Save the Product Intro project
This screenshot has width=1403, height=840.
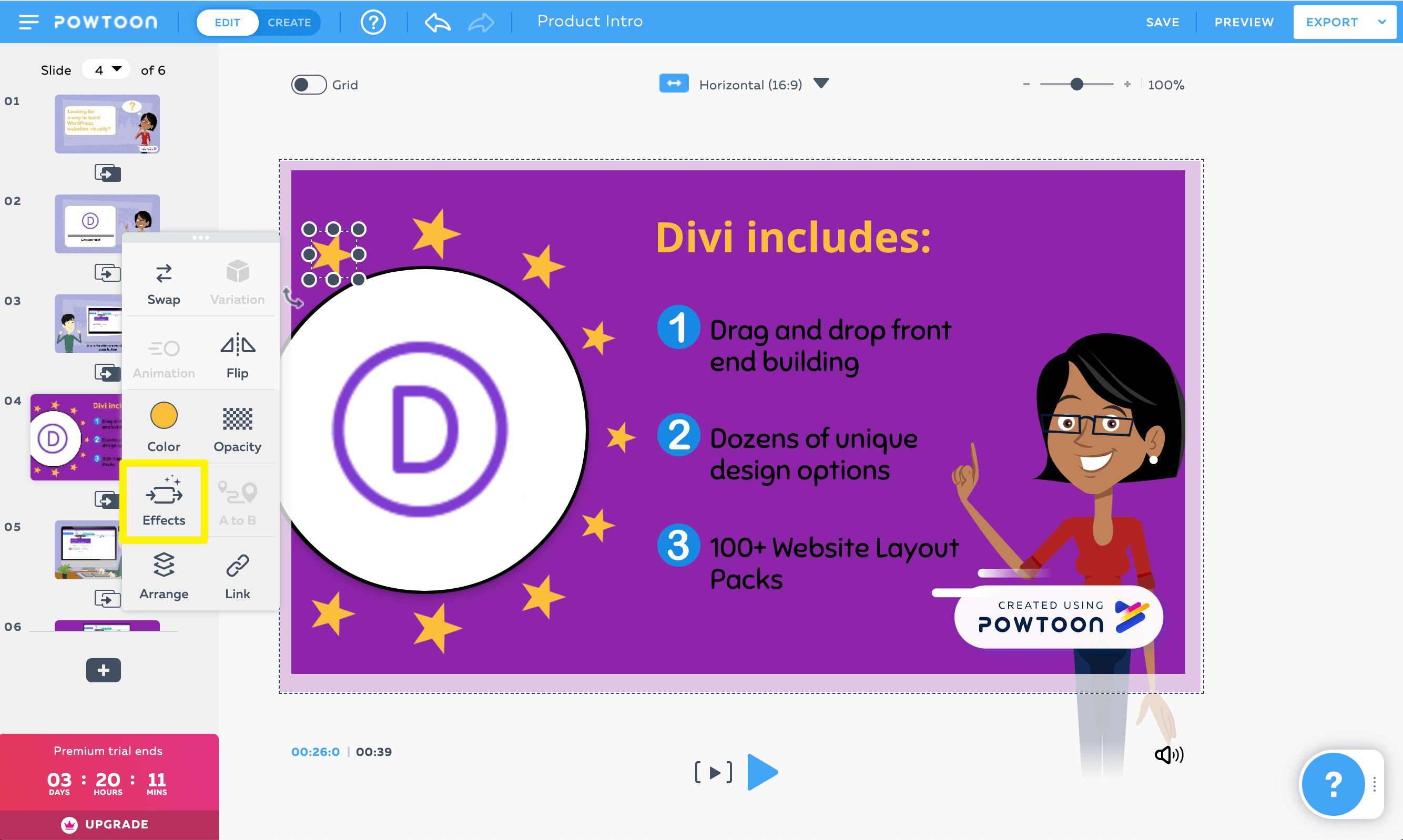click(x=1162, y=22)
